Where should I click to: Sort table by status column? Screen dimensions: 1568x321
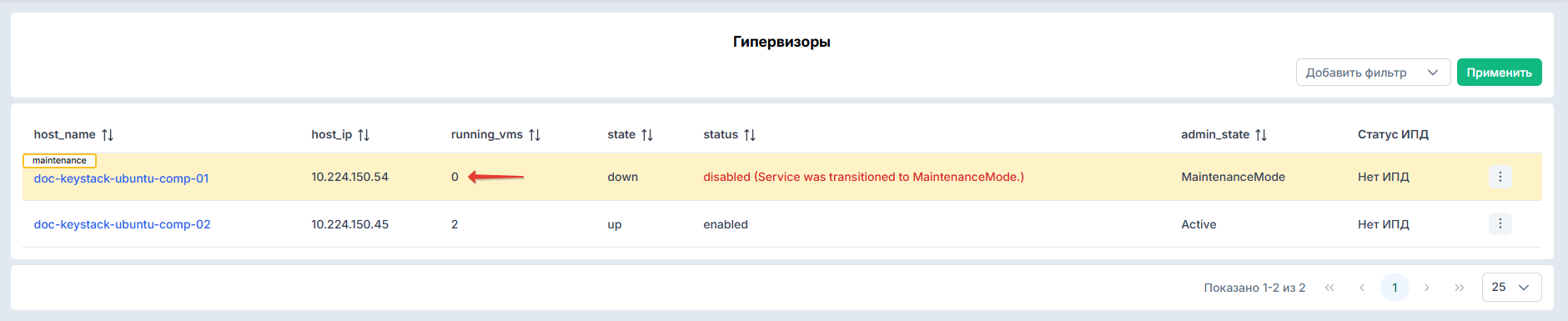pos(750,135)
